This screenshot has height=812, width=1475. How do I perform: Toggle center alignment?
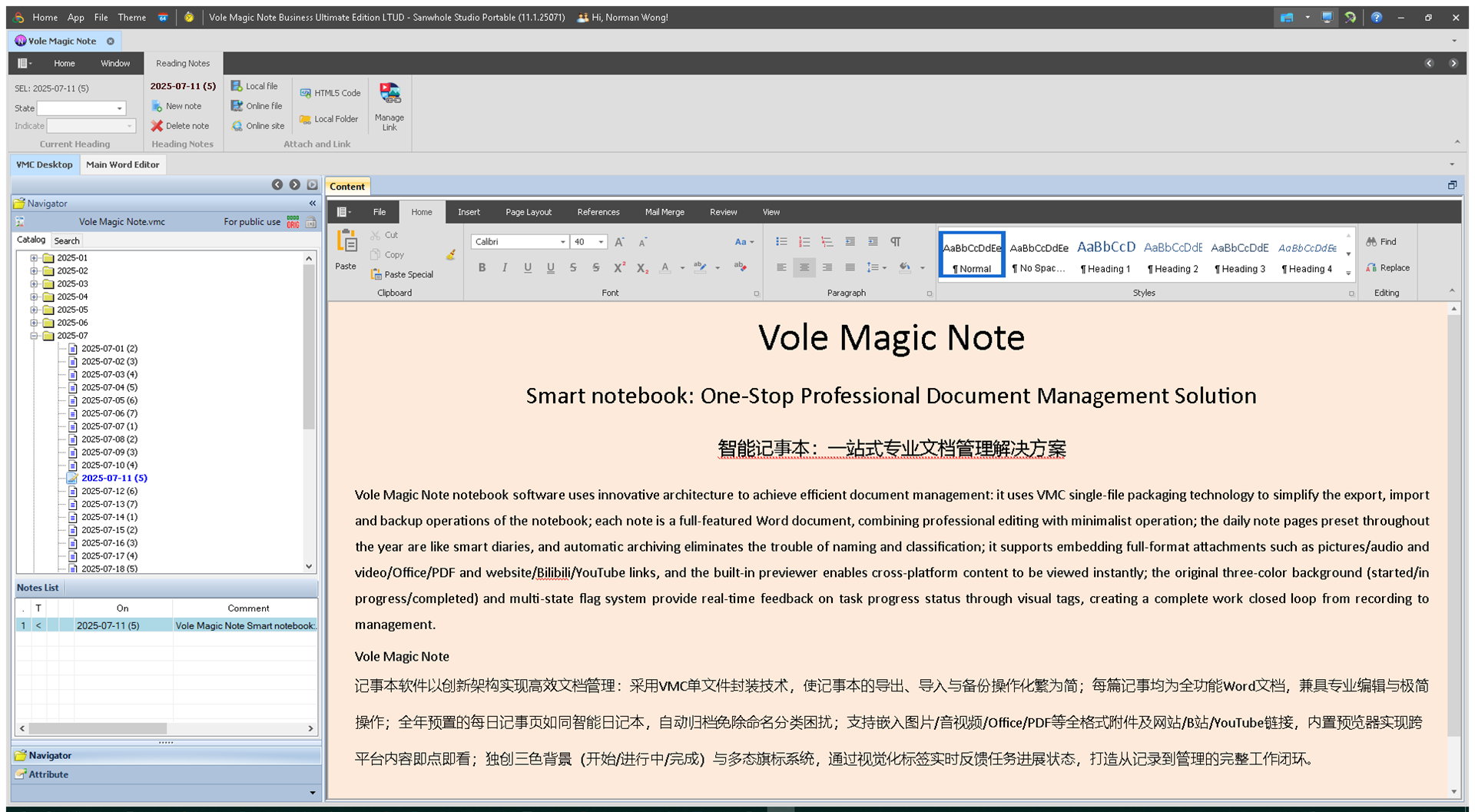click(804, 267)
